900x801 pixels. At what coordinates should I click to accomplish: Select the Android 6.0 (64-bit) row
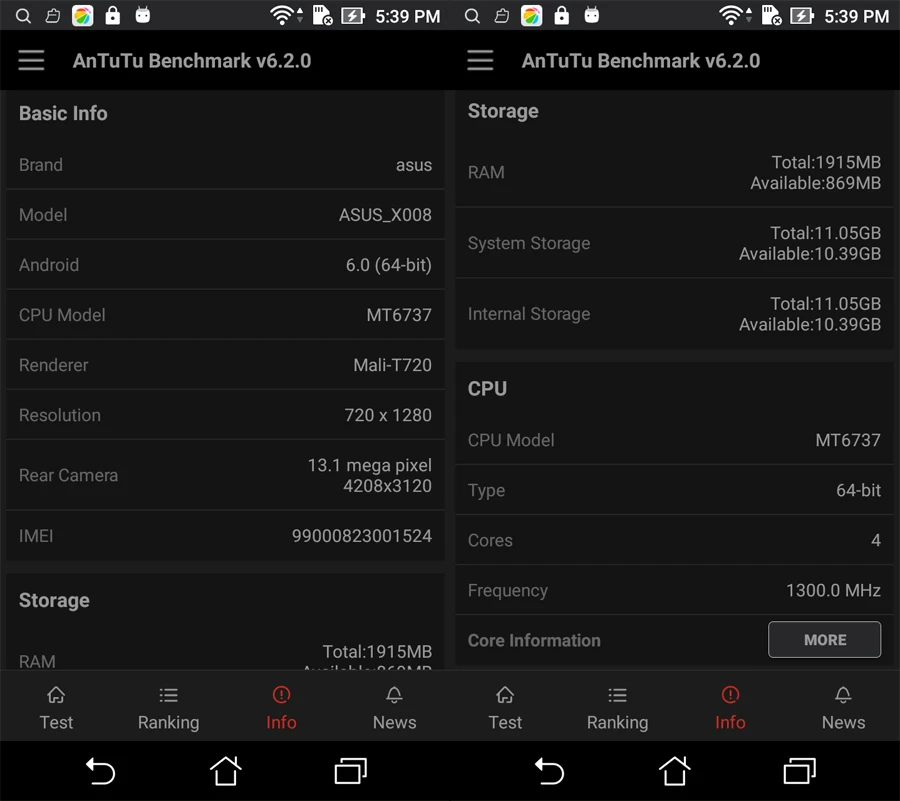pos(225,265)
